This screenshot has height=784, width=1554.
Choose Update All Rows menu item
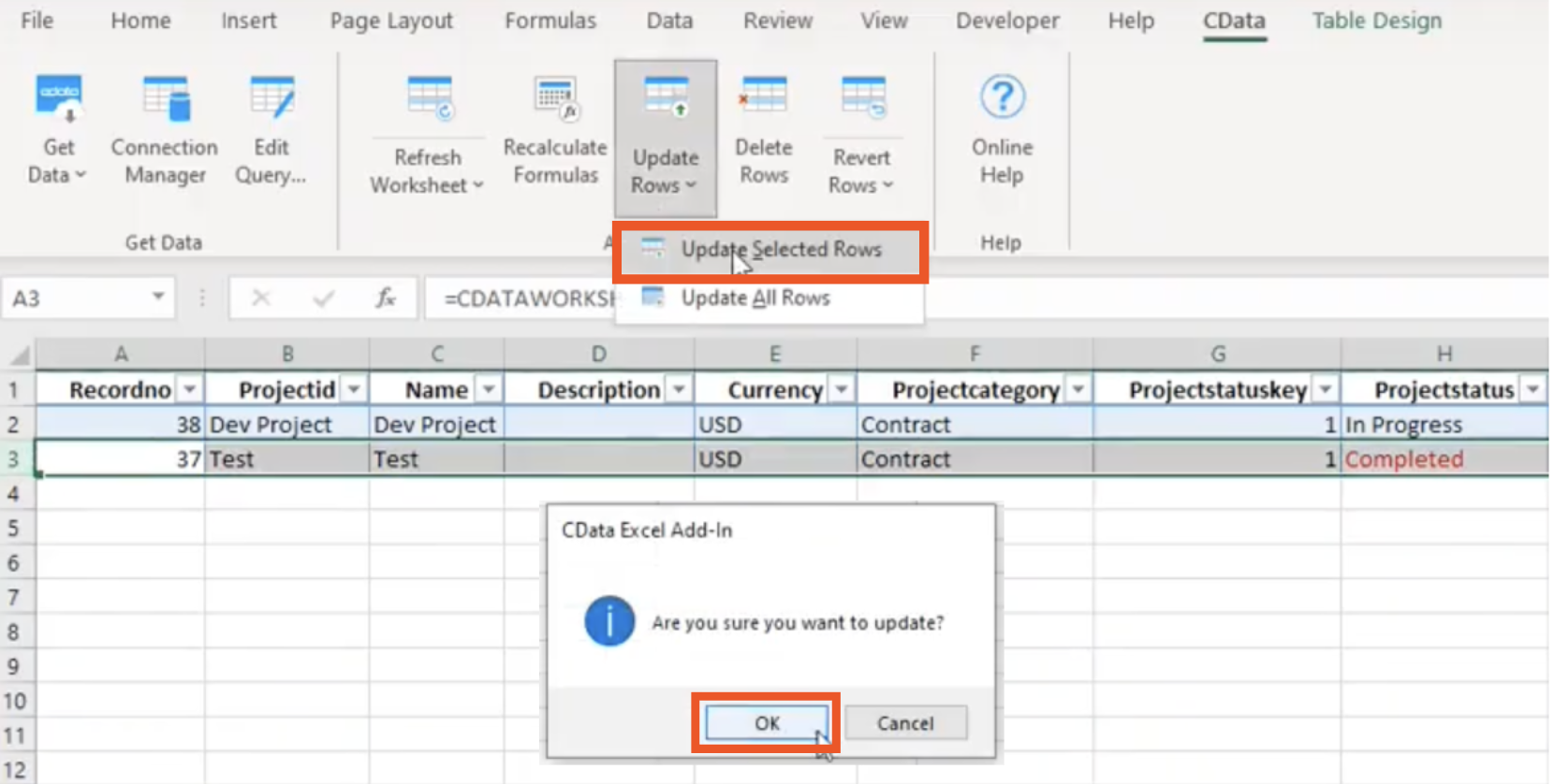click(770, 298)
